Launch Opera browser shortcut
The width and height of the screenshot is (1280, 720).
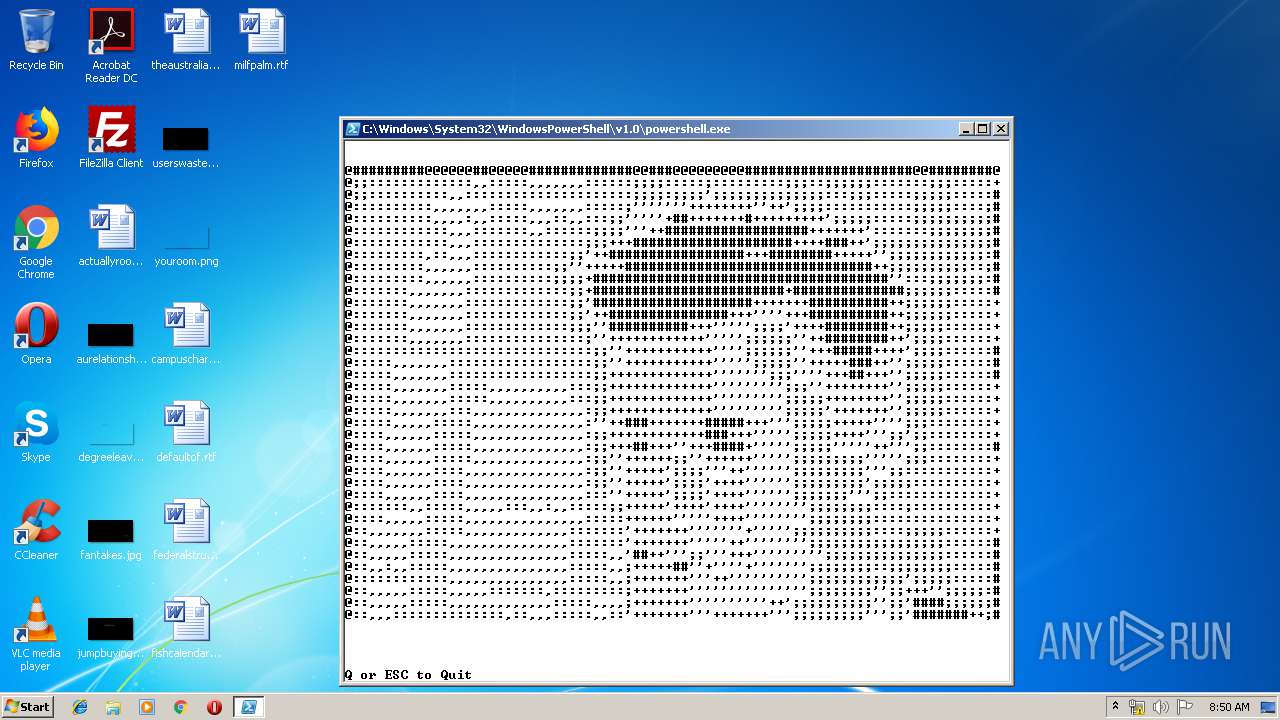[x=36, y=334]
